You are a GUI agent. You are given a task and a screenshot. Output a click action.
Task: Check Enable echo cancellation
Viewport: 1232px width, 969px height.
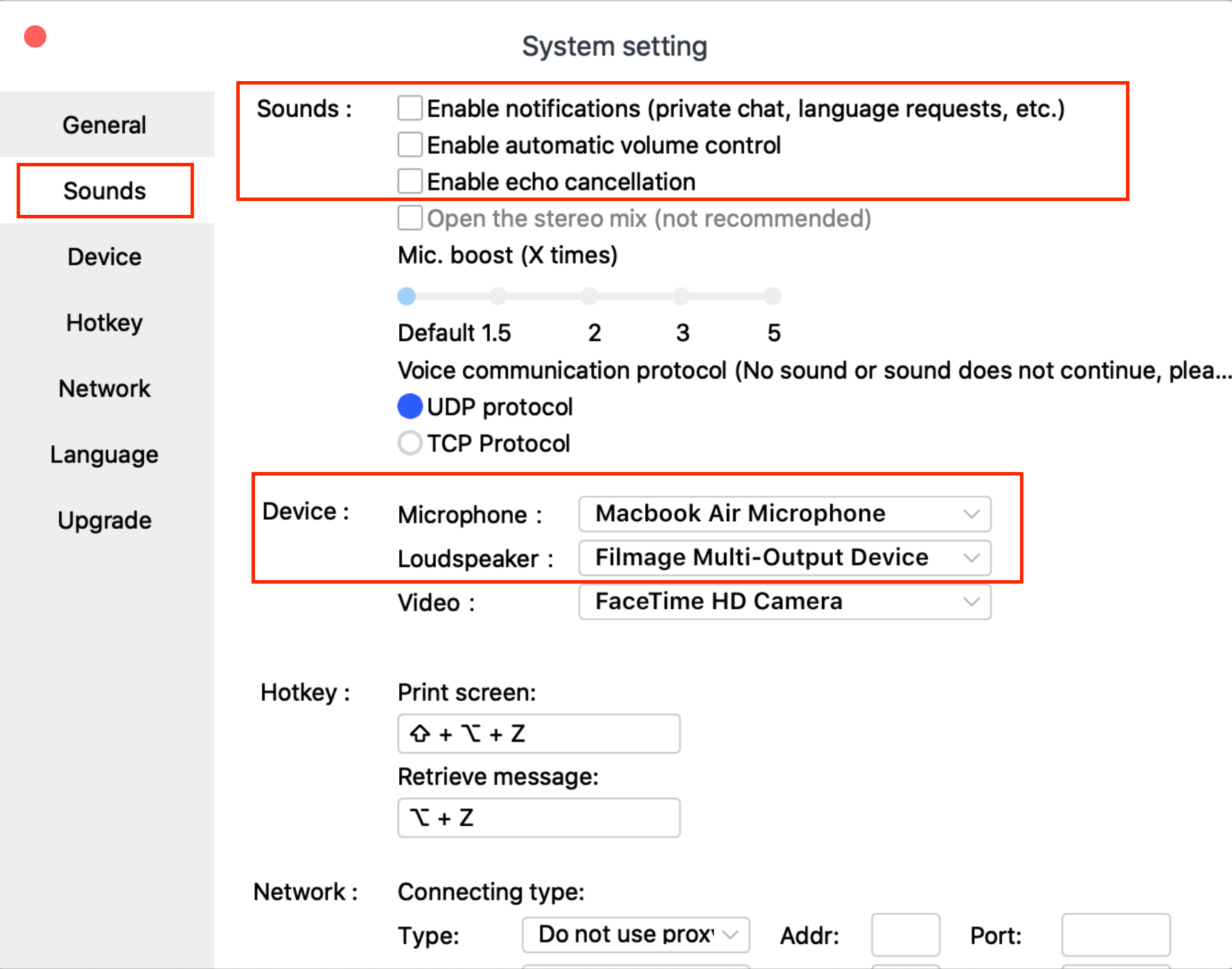[410, 181]
